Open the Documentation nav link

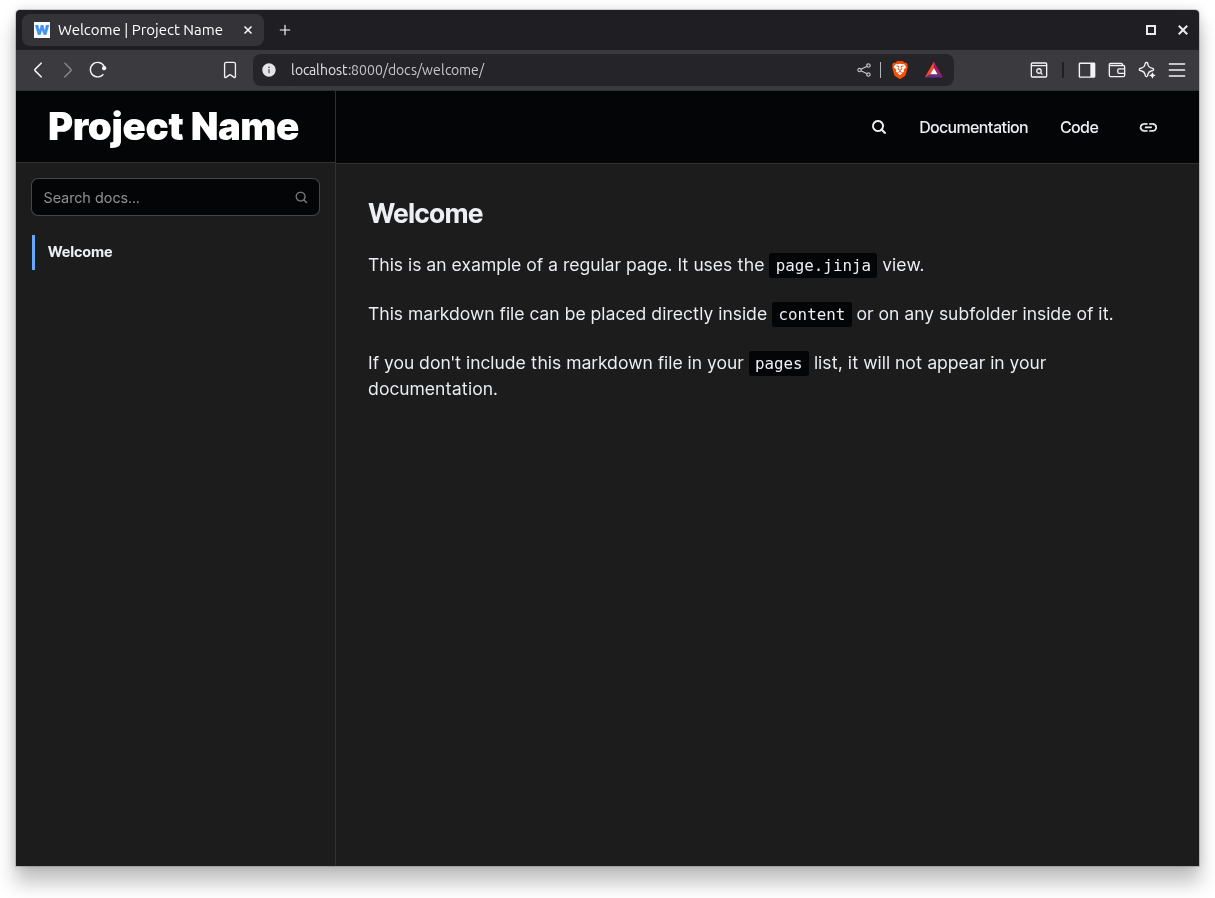973,127
